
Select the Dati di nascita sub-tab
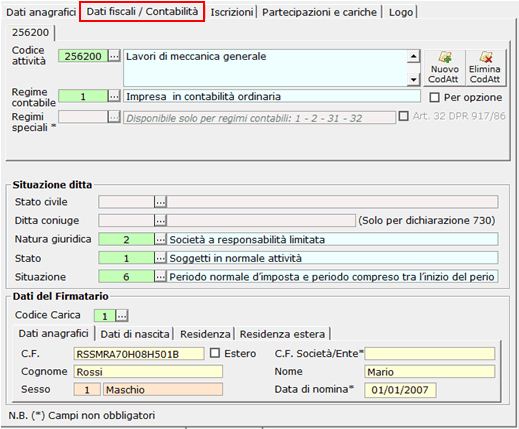135,334
